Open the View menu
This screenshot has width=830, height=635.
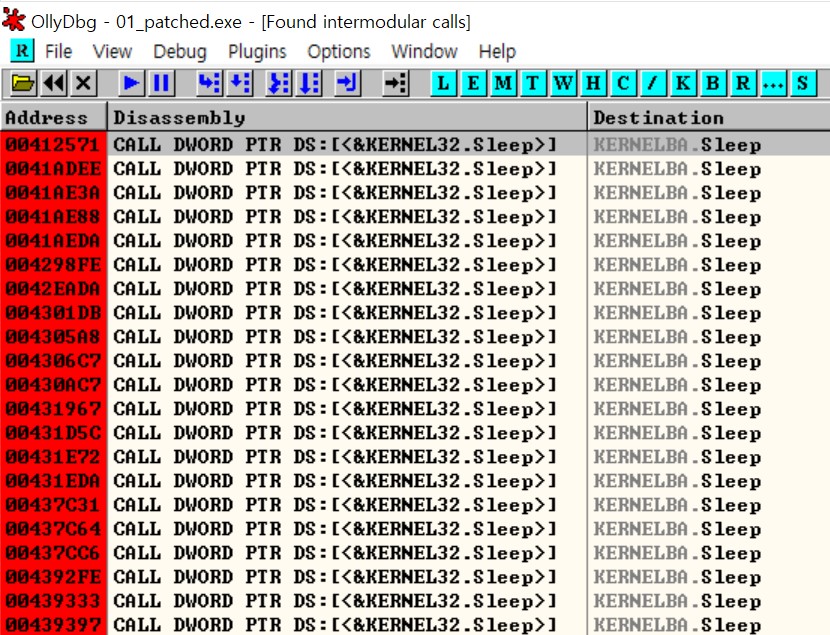[112, 51]
